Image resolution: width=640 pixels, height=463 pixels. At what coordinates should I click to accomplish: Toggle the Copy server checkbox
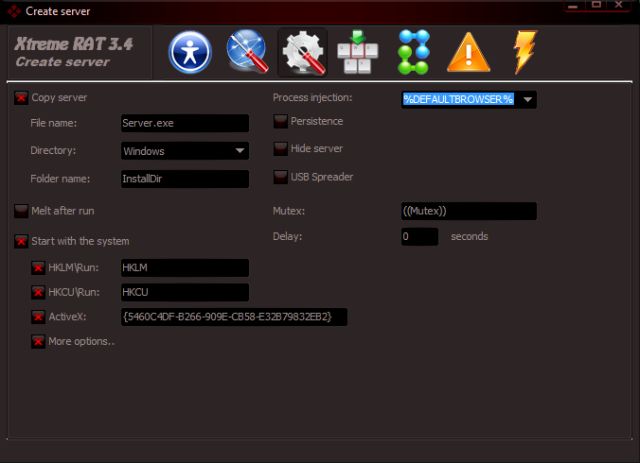tap(21, 98)
